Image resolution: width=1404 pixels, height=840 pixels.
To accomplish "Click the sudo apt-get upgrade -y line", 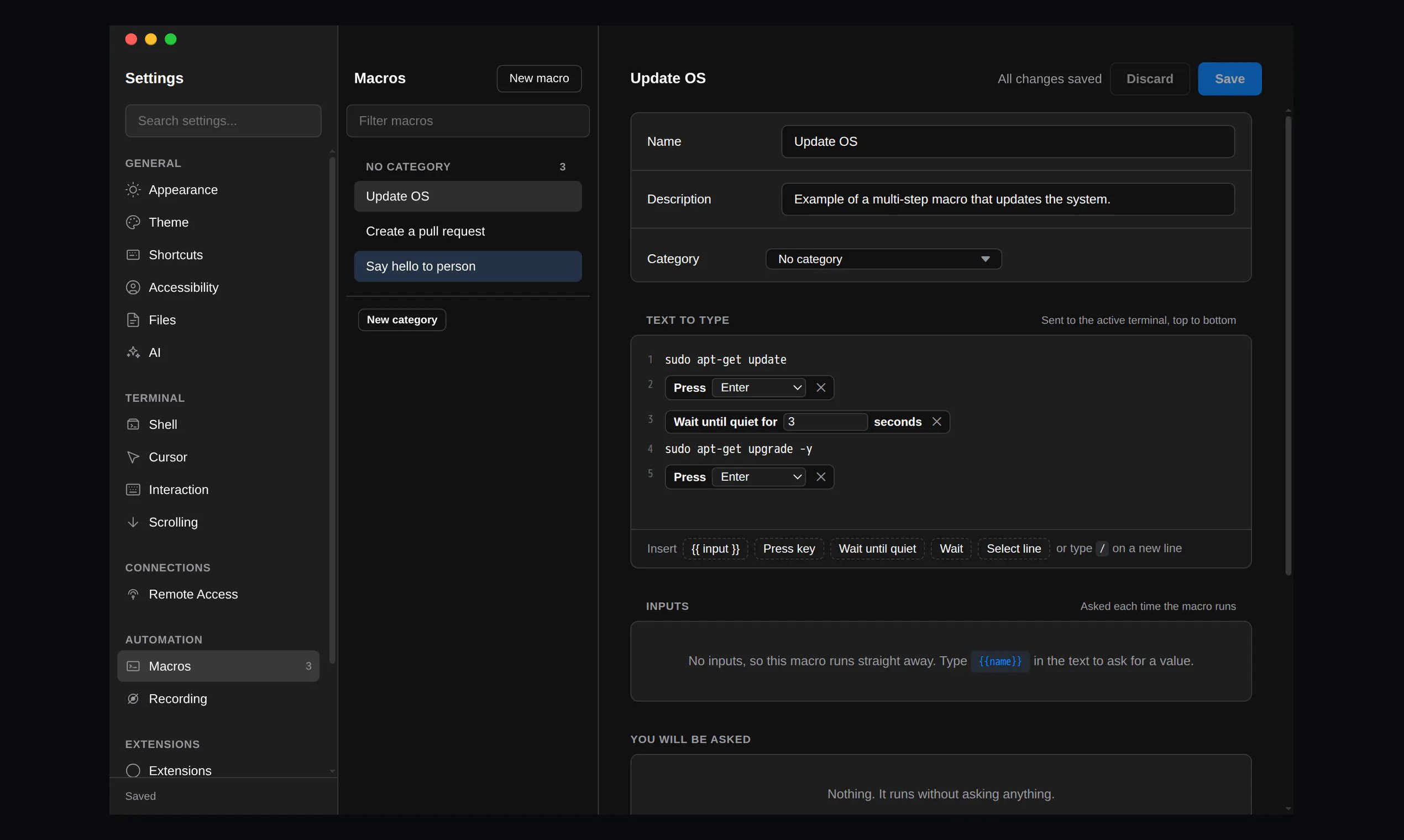I will click(738, 449).
